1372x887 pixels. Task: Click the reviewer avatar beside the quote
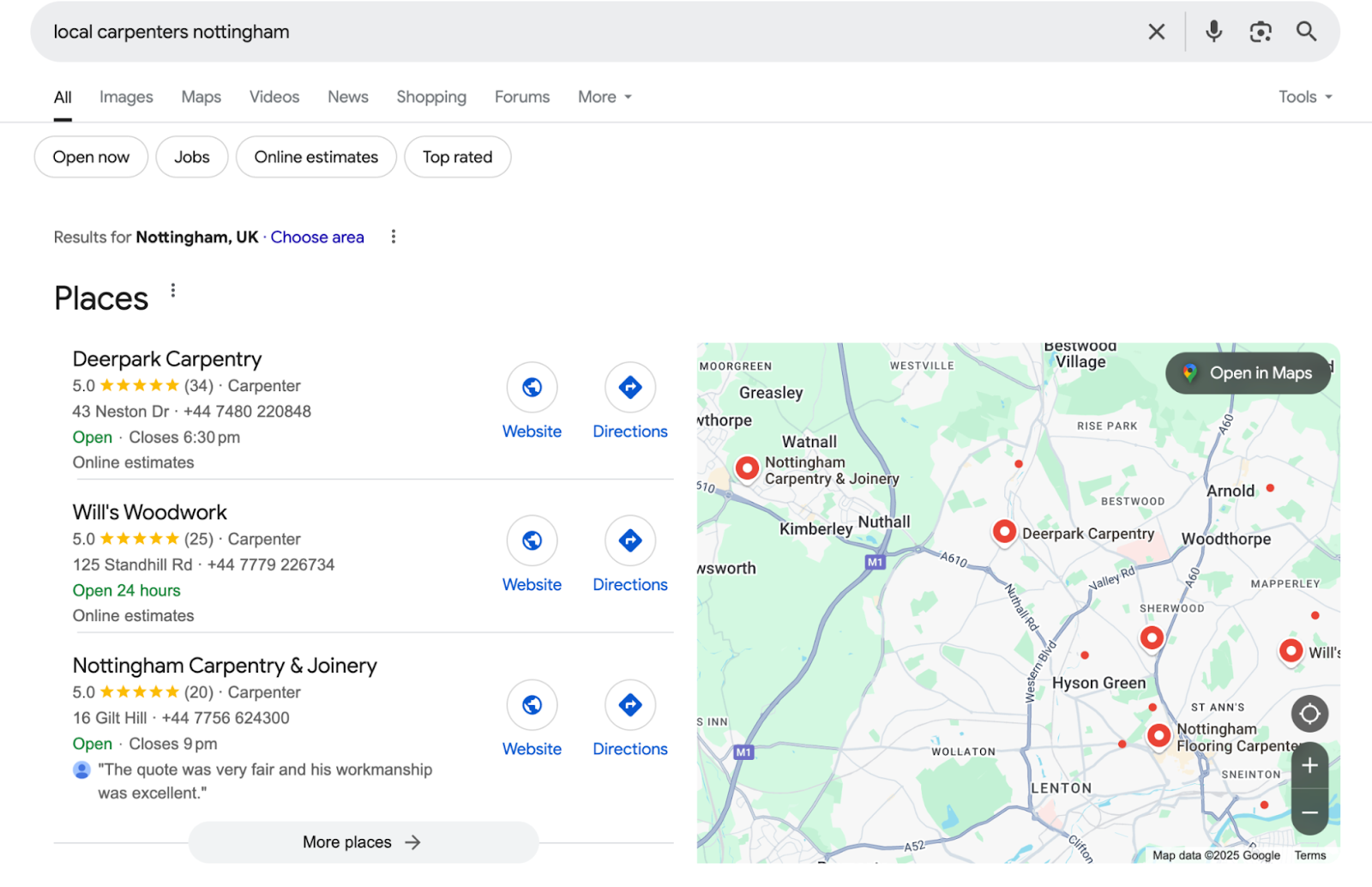pos(81,769)
